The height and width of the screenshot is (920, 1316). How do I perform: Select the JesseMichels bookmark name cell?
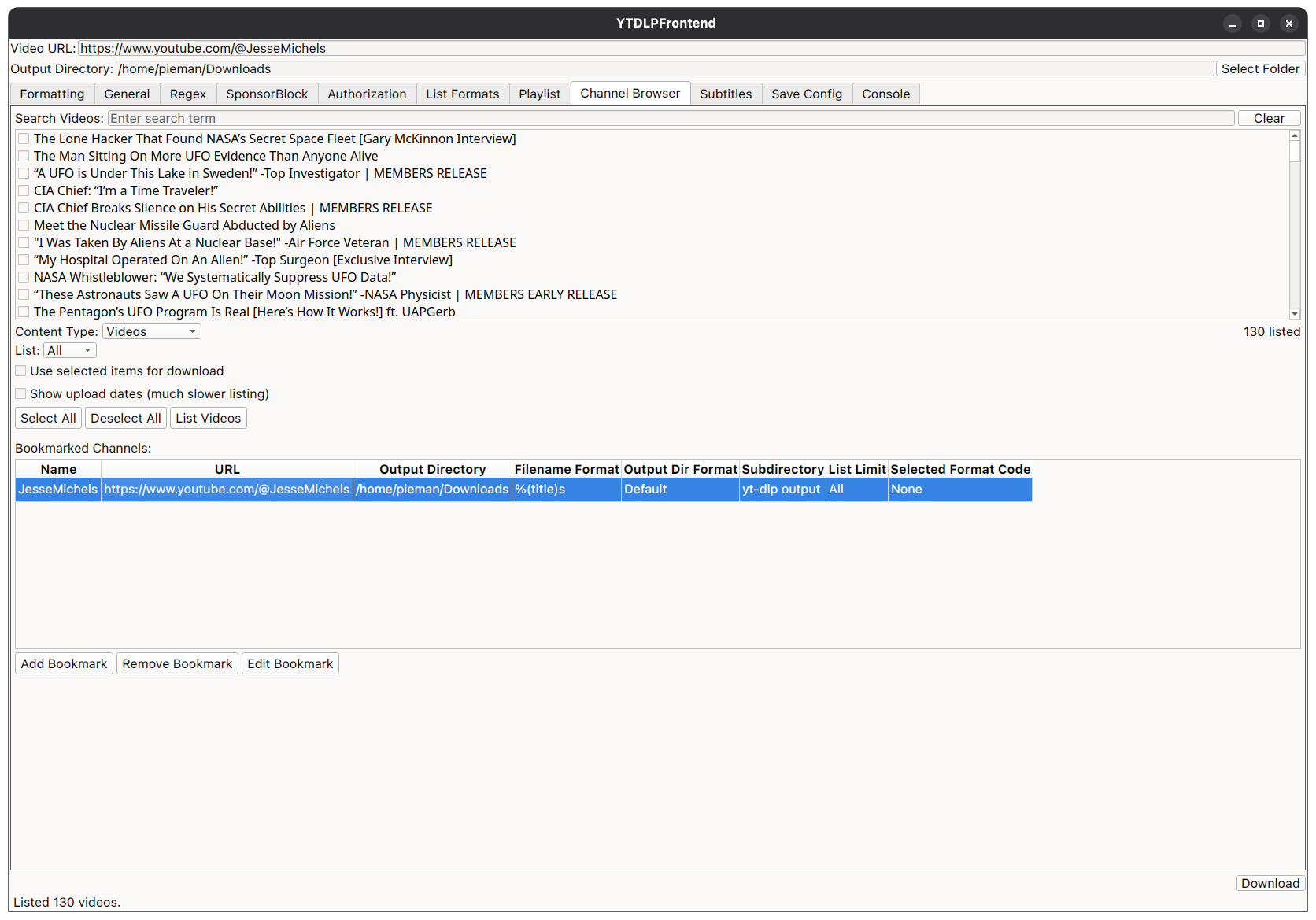(x=58, y=490)
